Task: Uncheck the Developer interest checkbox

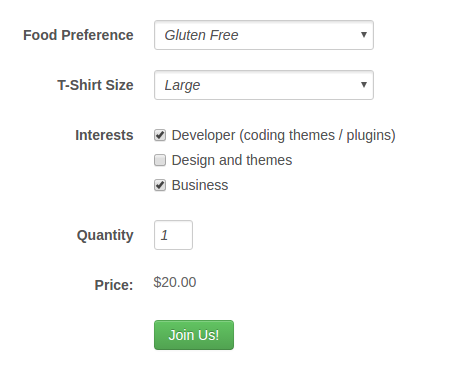Action: pyautogui.click(x=160, y=135)
